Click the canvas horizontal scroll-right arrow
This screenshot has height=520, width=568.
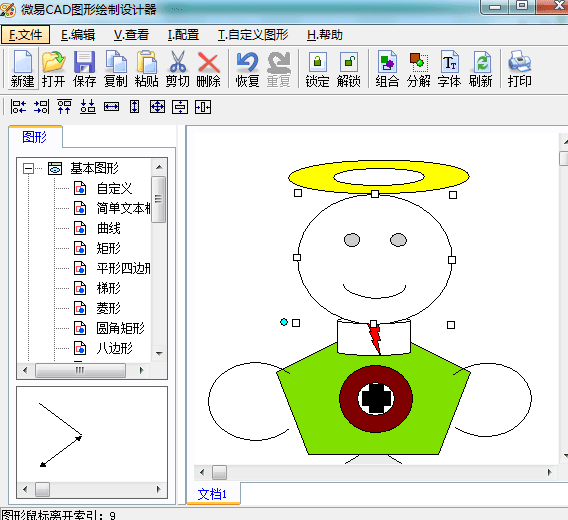[x=550, y=472]
